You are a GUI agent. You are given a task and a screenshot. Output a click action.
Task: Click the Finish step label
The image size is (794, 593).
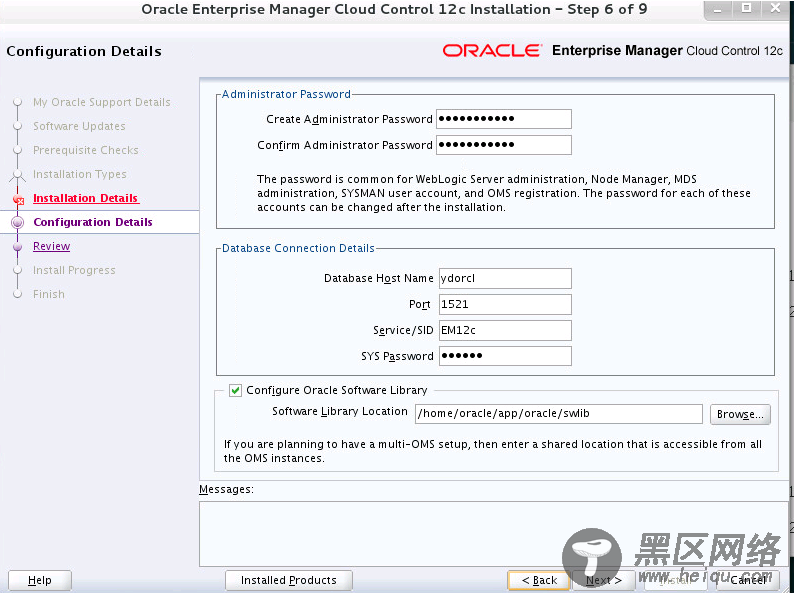(x=49, y=294)
